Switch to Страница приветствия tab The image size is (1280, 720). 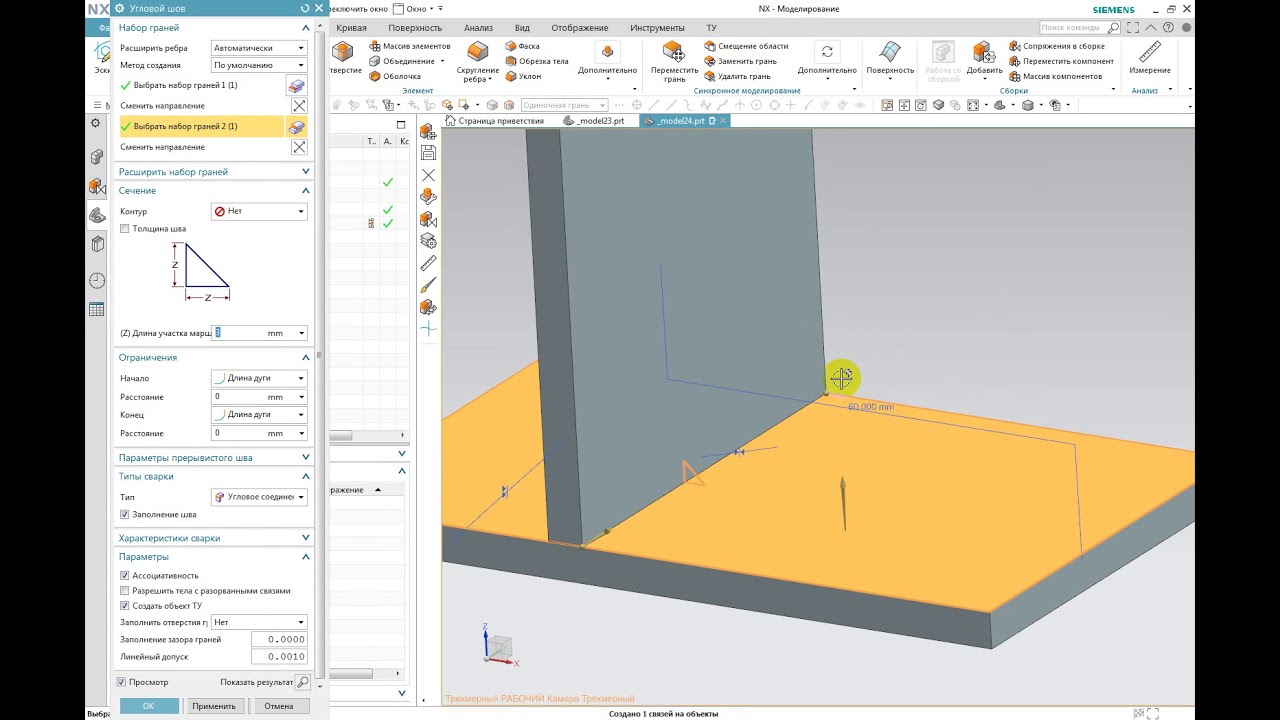pyautogui.click(x=494, y=120)
